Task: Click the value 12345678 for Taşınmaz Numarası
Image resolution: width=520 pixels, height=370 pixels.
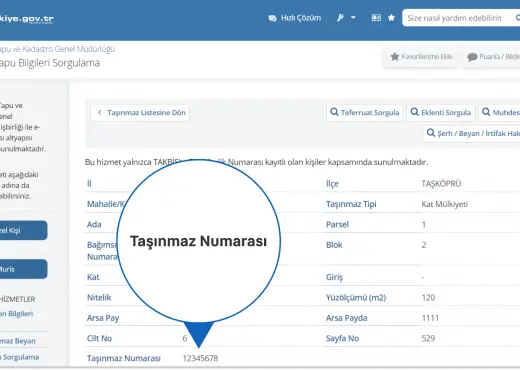Action: coord(200,358)
